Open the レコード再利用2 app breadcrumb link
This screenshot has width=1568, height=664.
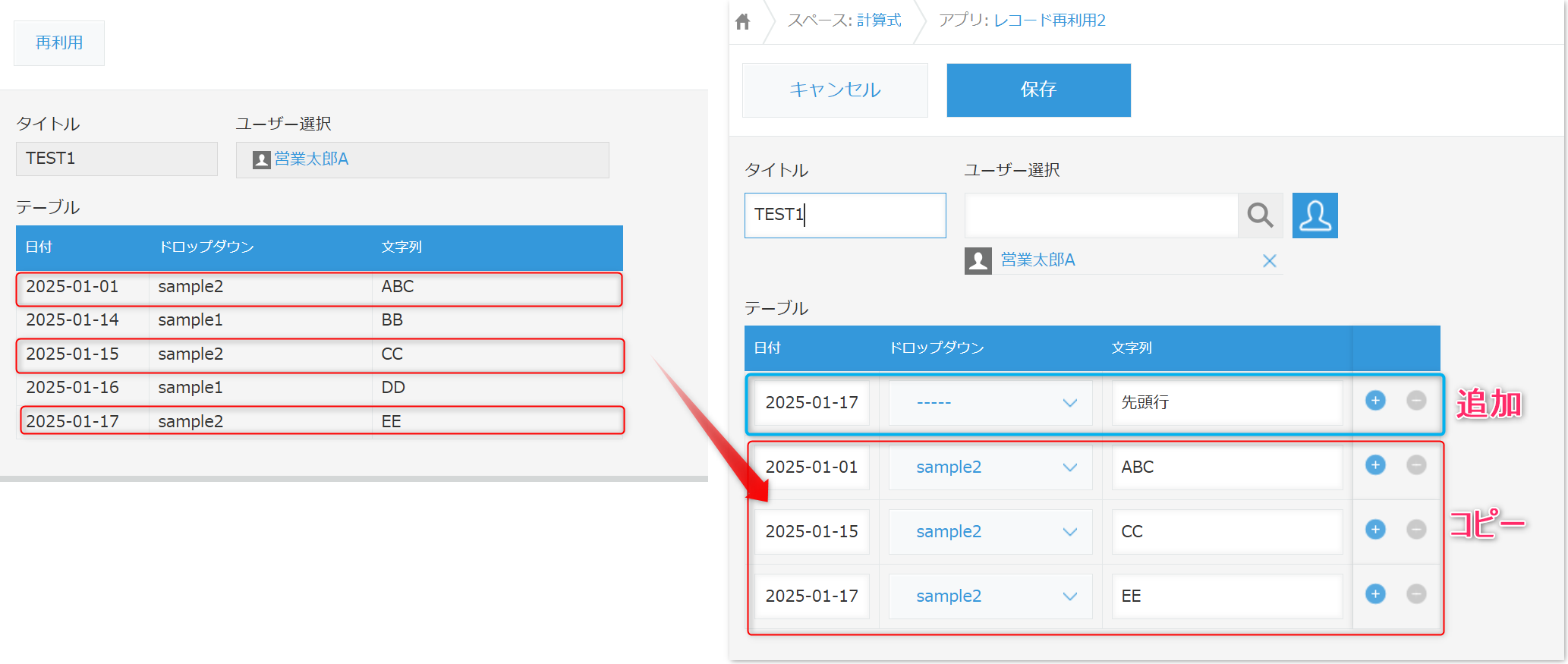point(1050,20)
